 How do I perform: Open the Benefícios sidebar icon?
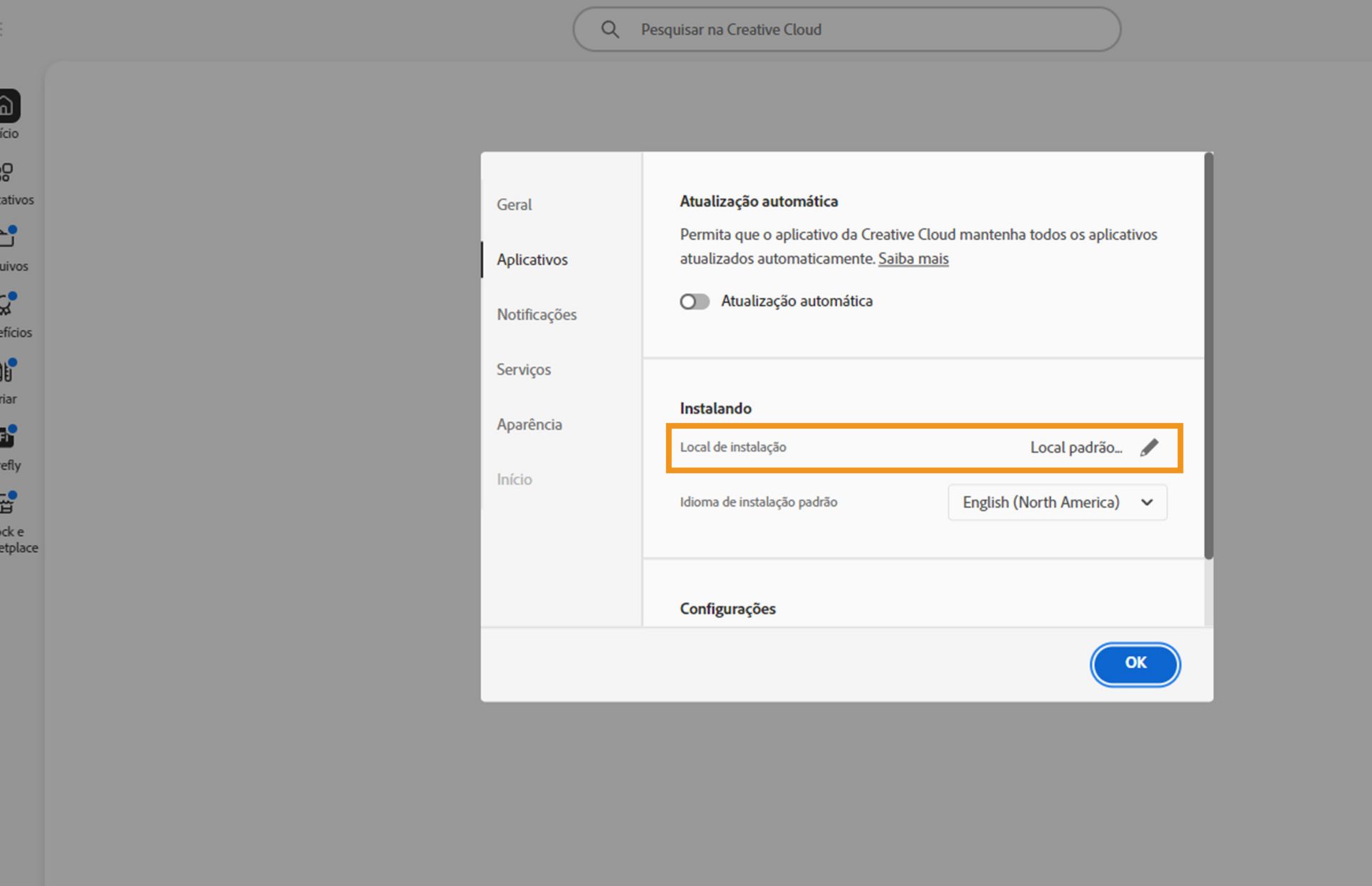7,306
